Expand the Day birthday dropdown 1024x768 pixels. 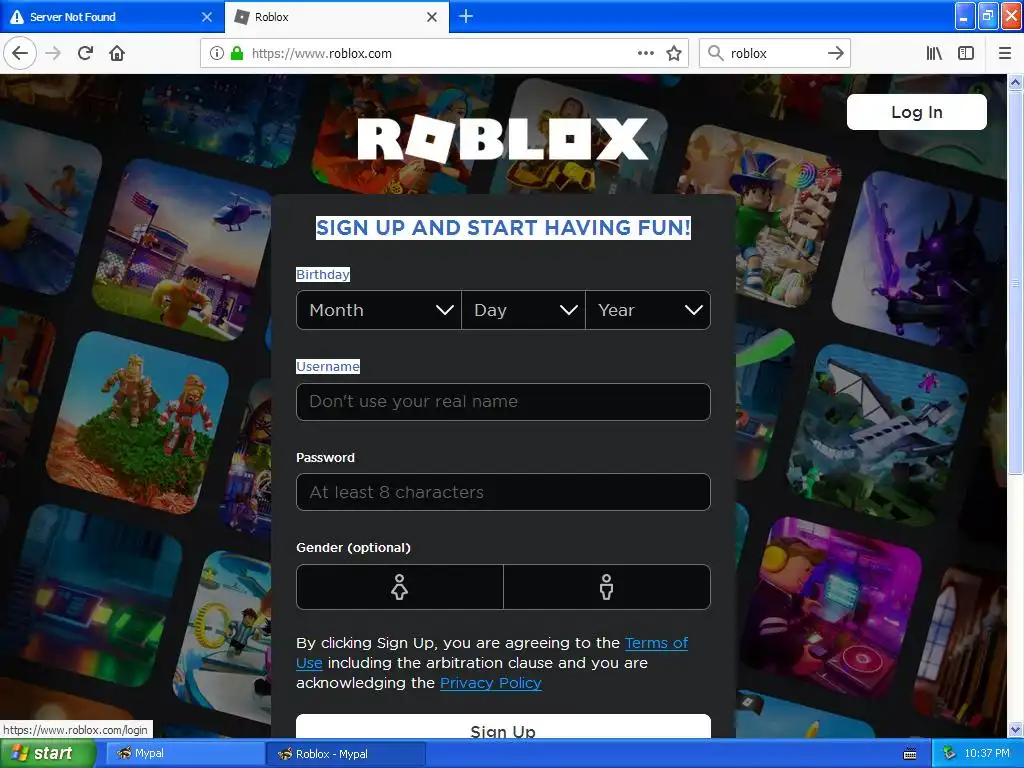(x=523, y=310)
